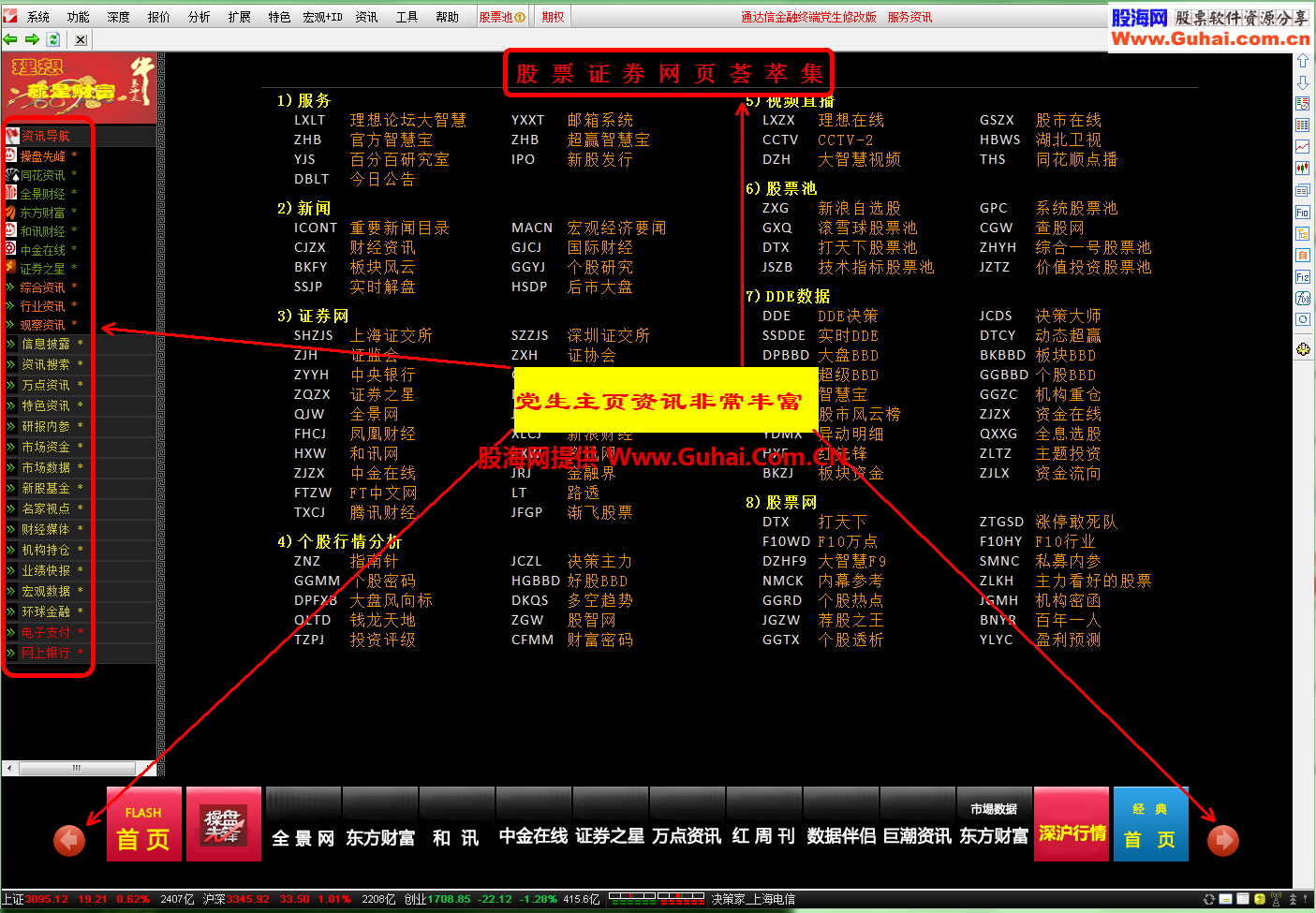Expand 资讯搜索 in the sidebar
The image size is (1316, 913).
(46, 364)
